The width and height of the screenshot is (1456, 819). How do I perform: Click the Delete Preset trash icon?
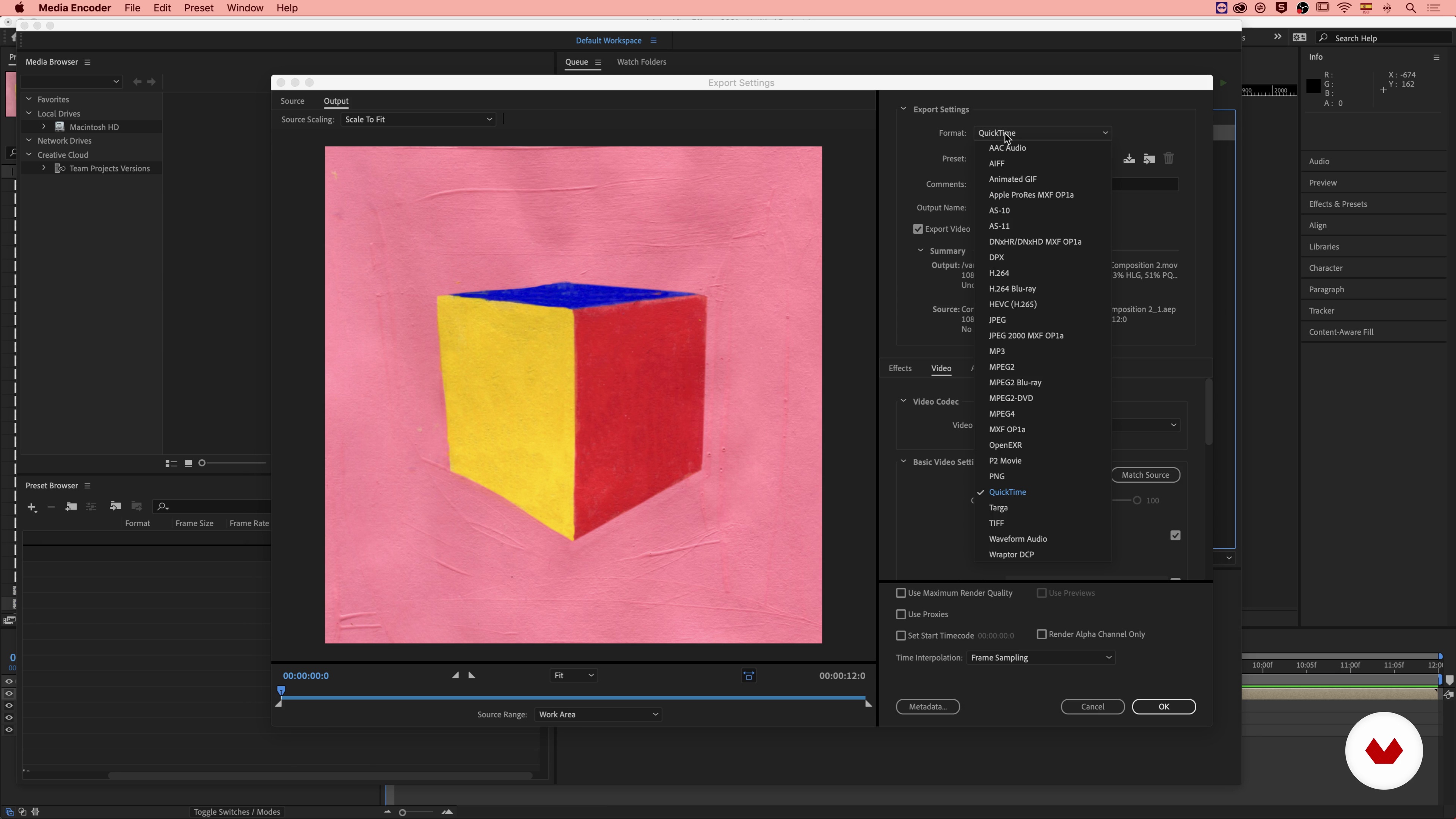click(x=1169, y=159)
